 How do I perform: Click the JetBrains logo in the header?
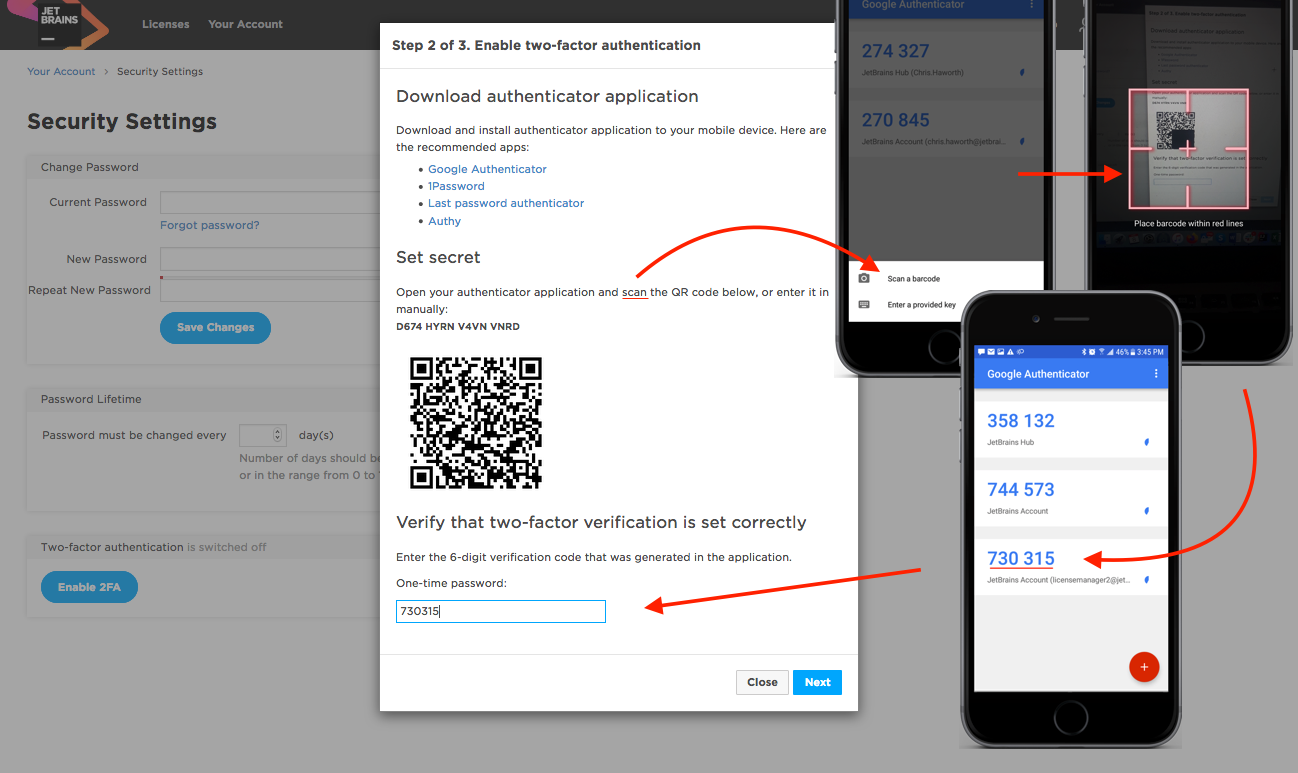click(60, 23)
